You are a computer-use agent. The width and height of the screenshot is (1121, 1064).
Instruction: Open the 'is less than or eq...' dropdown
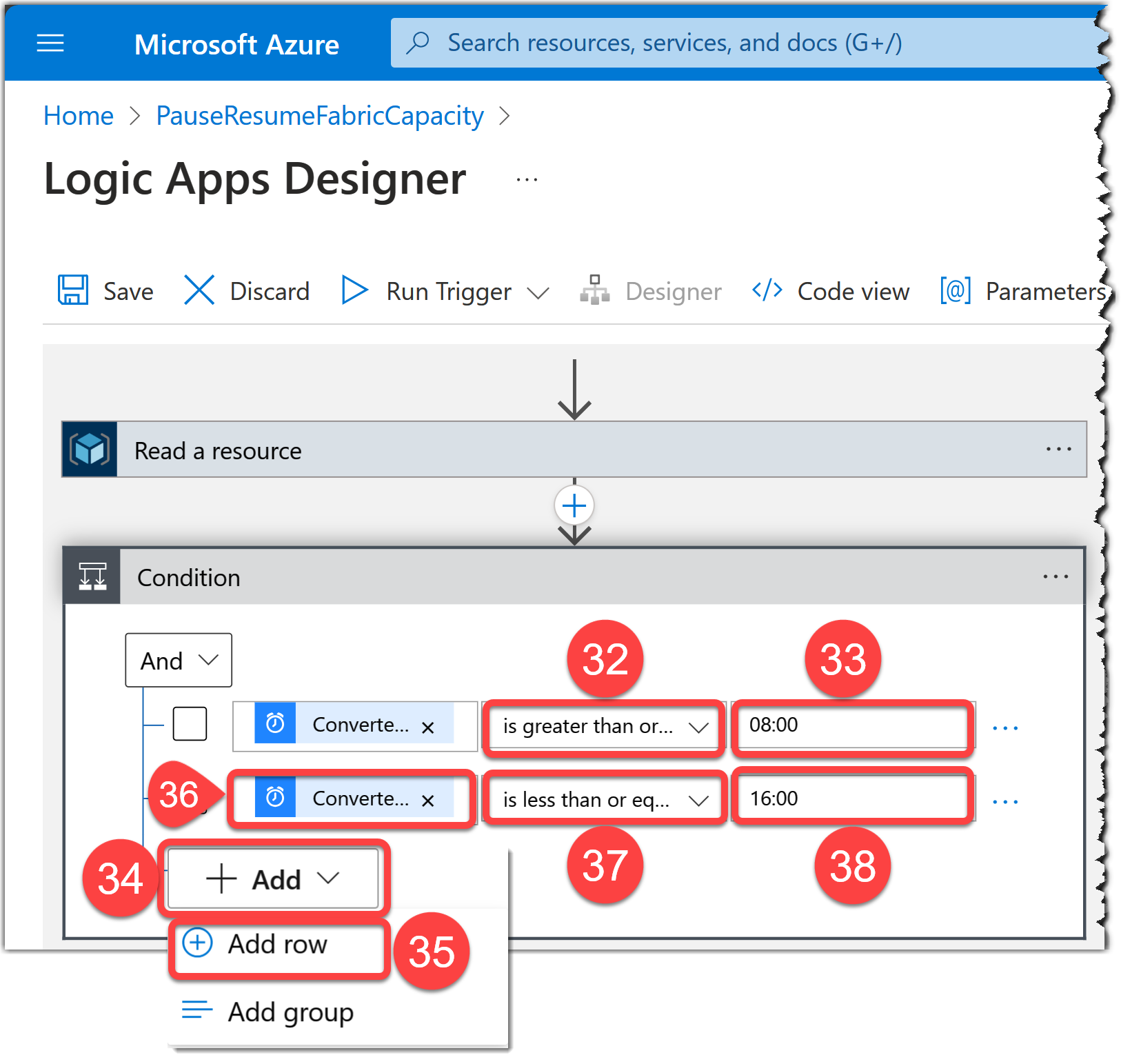point(605,799)
